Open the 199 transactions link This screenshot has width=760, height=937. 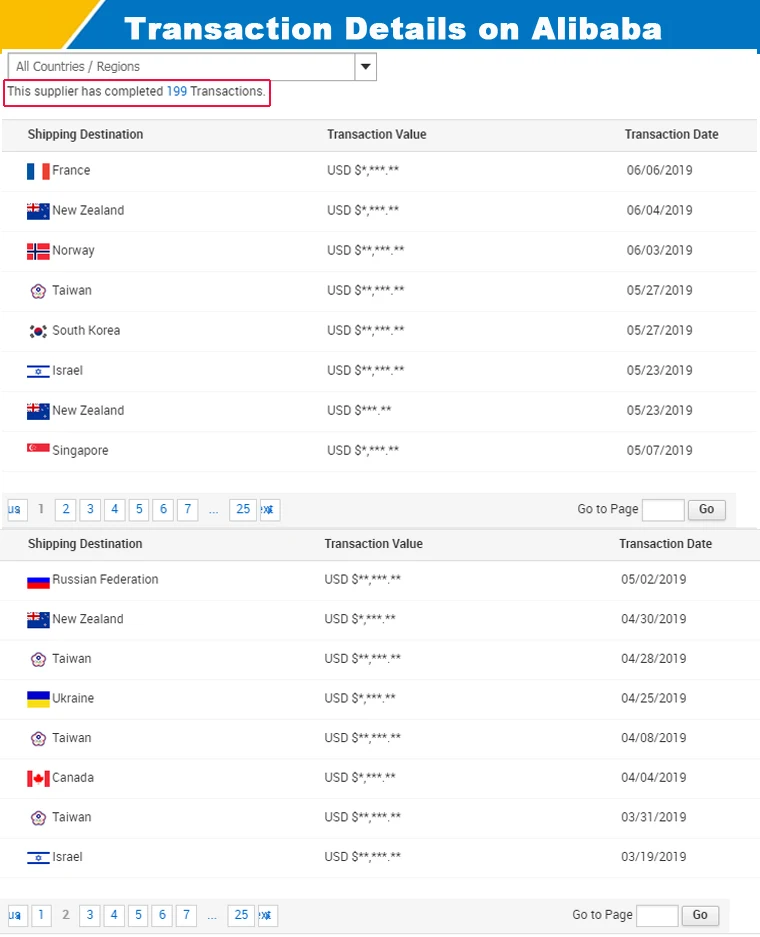point(176,91)
